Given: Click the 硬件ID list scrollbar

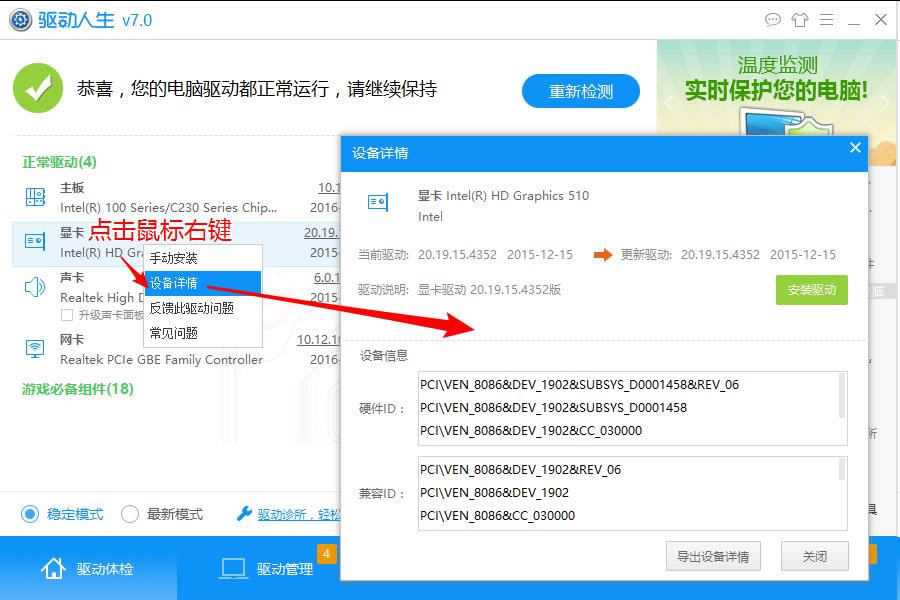Looking at the screenshot, I should pos(842,396).
